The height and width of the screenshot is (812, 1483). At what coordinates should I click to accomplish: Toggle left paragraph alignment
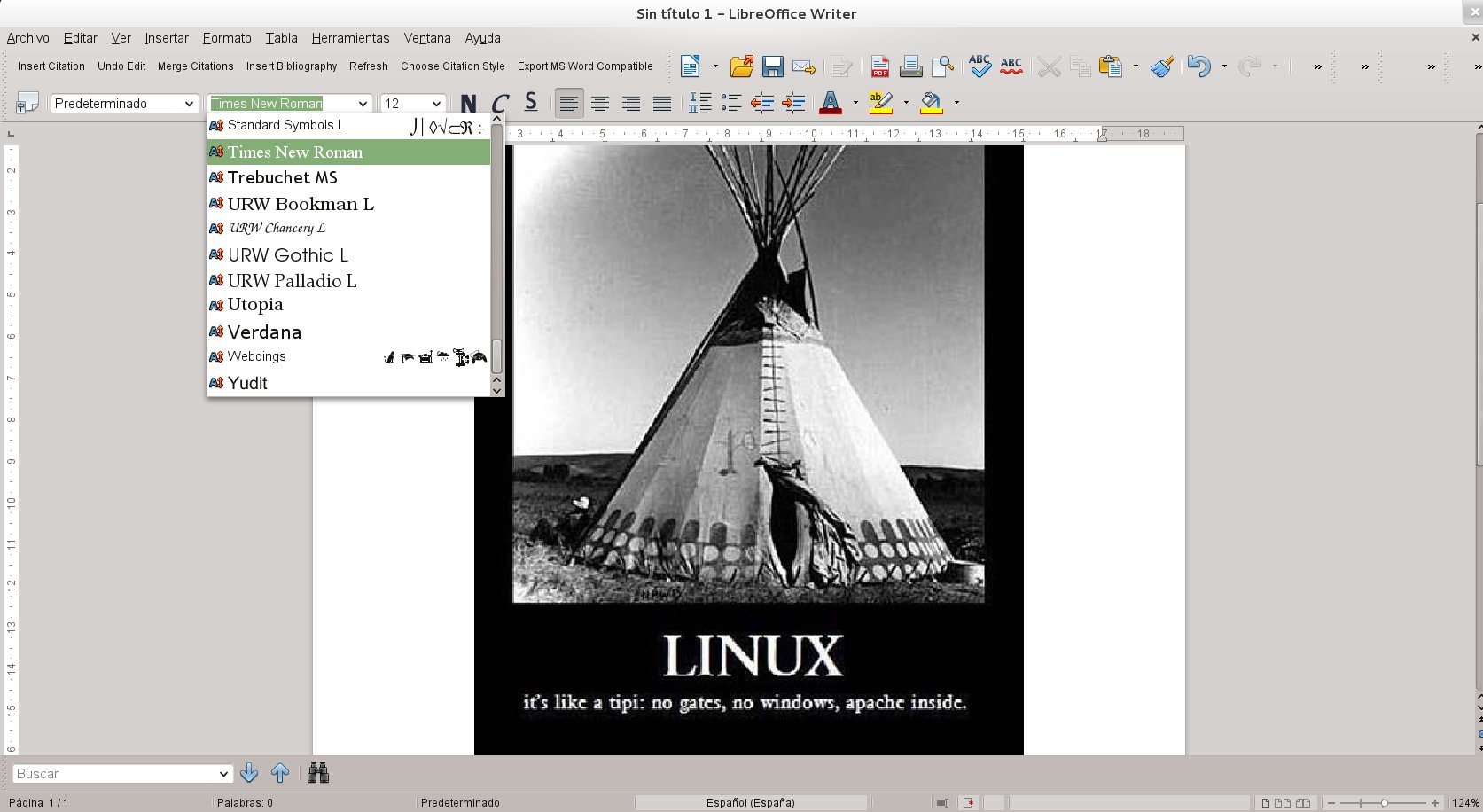point(569,104)
